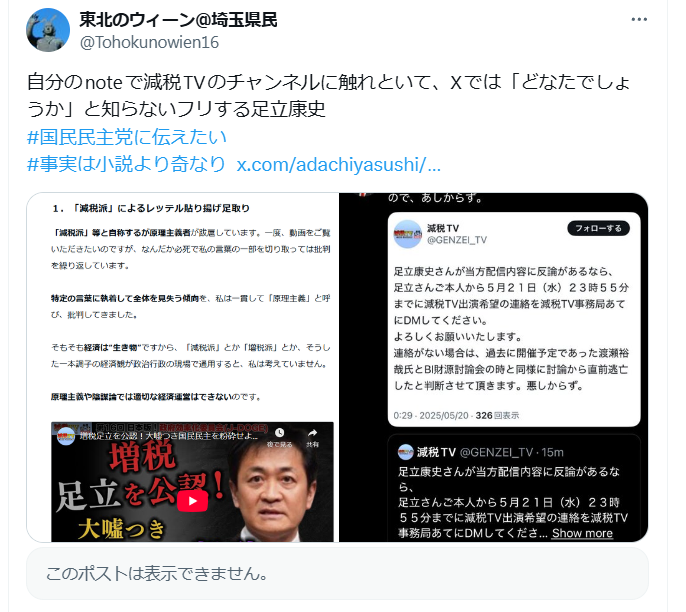
Task: Open the @Tohokunowien16 handle
Action: tap(149, 42)
